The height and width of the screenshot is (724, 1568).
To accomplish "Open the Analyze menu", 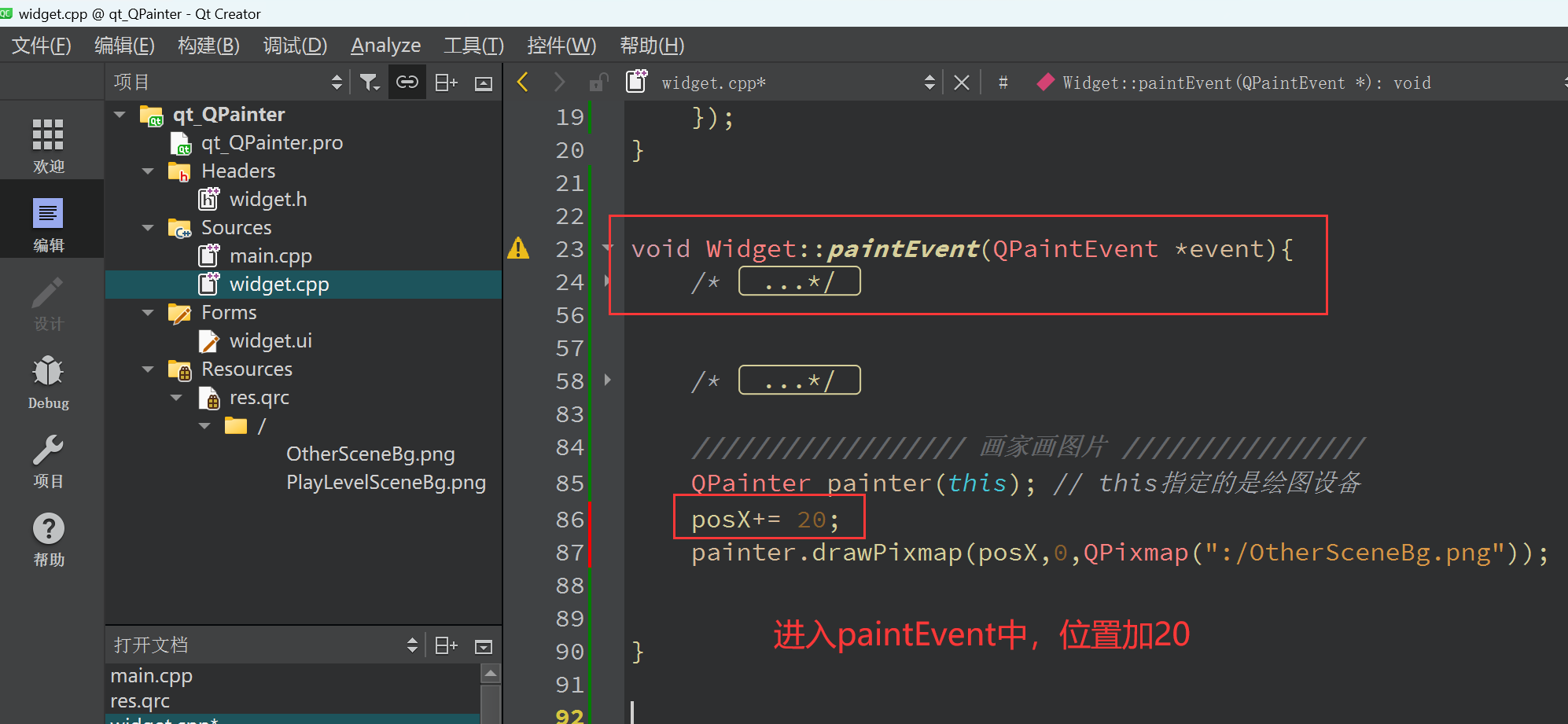I will (x=385, y=46).
